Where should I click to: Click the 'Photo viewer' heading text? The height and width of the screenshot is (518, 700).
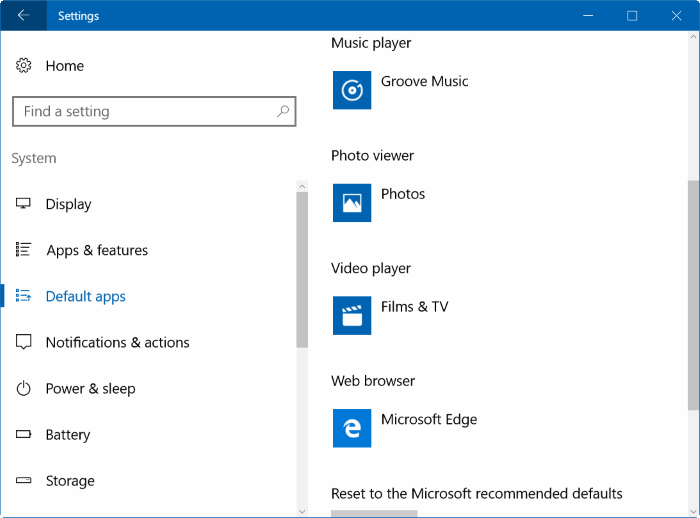(372, 155)
